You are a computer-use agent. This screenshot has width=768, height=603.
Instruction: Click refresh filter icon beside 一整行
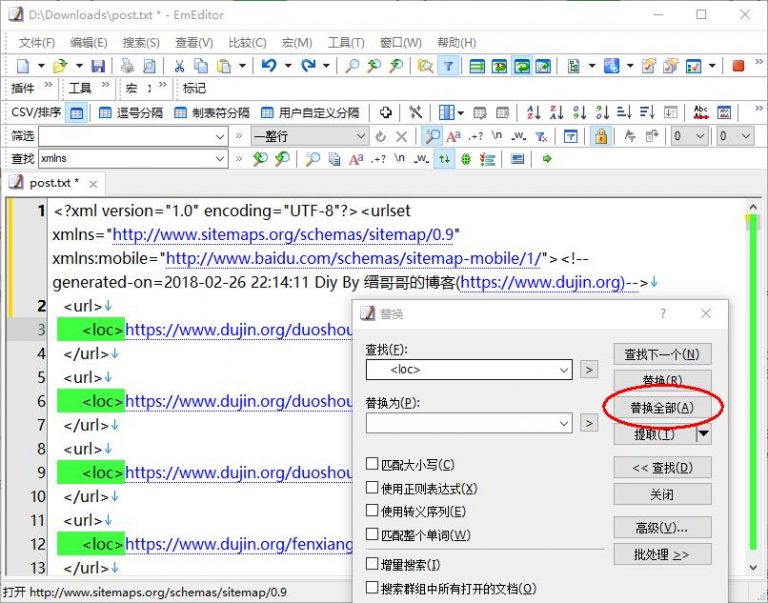coord(380,136)
